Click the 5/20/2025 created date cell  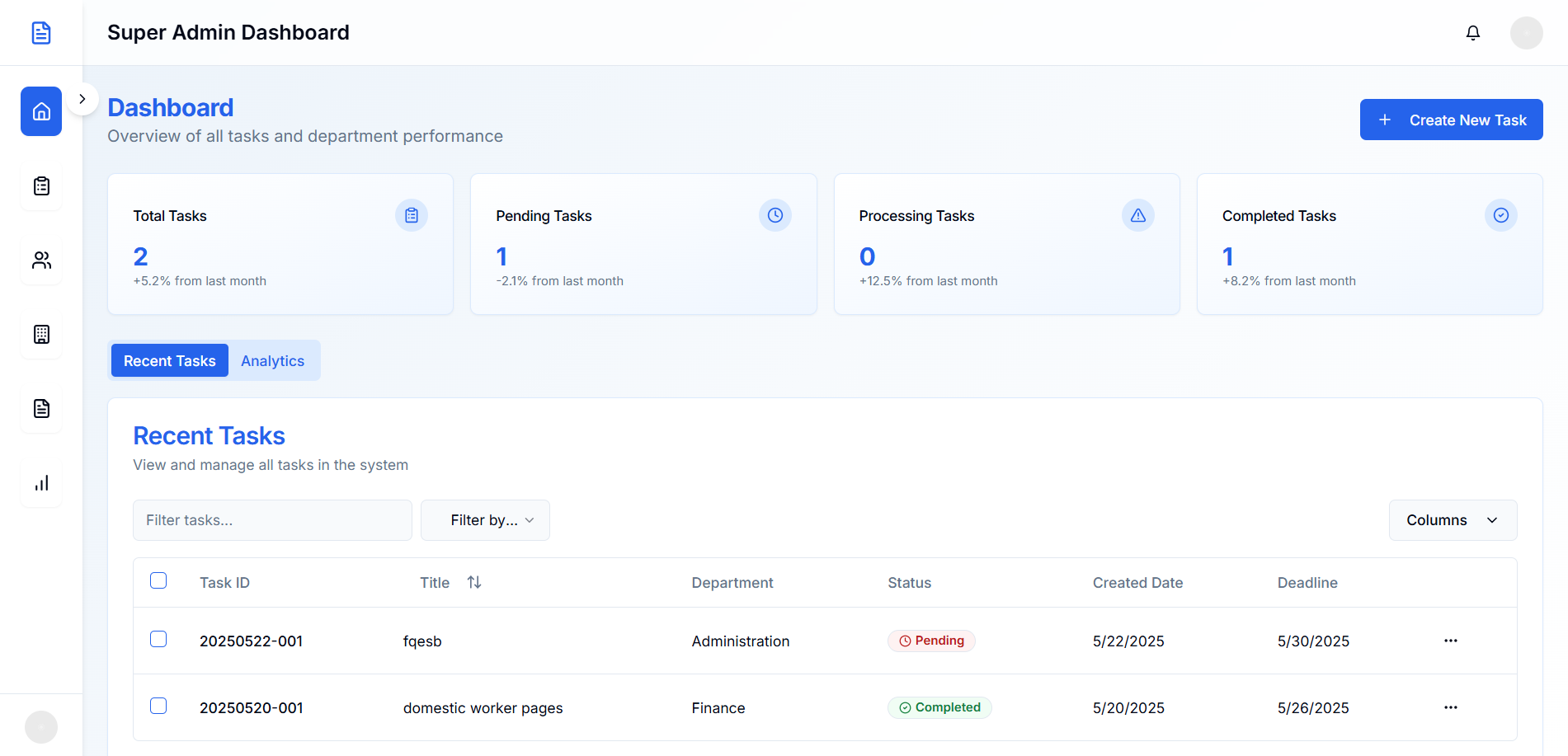[x=1128, y=708]
